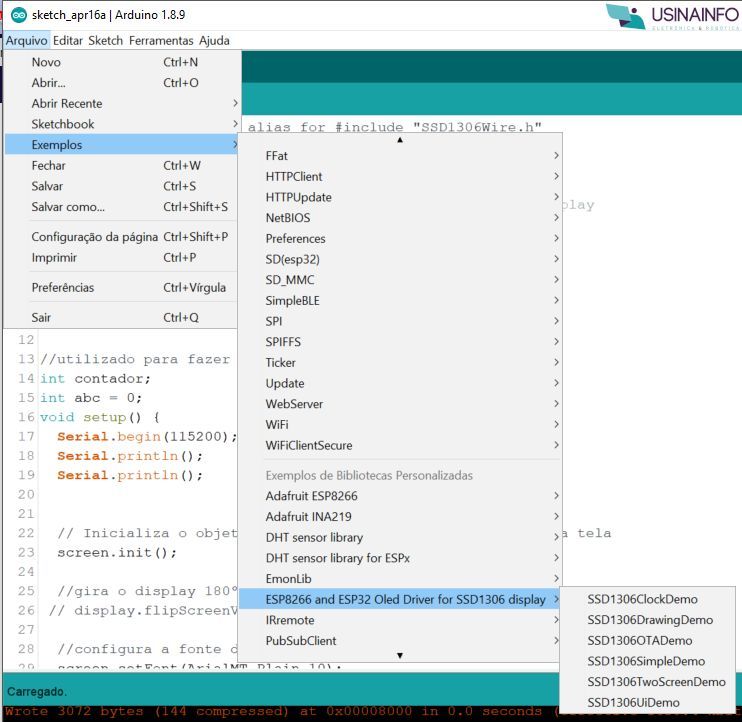This screenshot has width=742, height=722.
Task: Load the SSD1306UiDemo example
Action: coord(647,703)
